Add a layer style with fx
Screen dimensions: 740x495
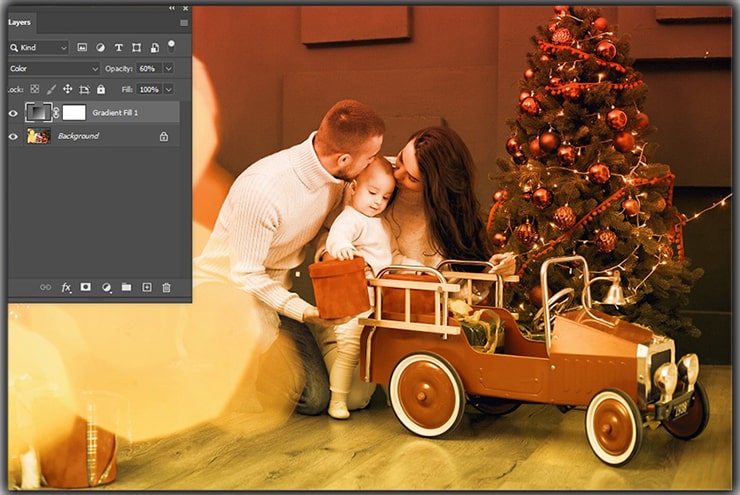(x=66, y=287)
